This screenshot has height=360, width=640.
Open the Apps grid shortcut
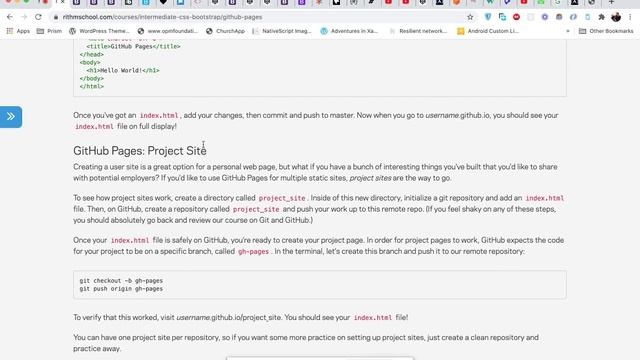pyautogui.click(x=18, y=31)
